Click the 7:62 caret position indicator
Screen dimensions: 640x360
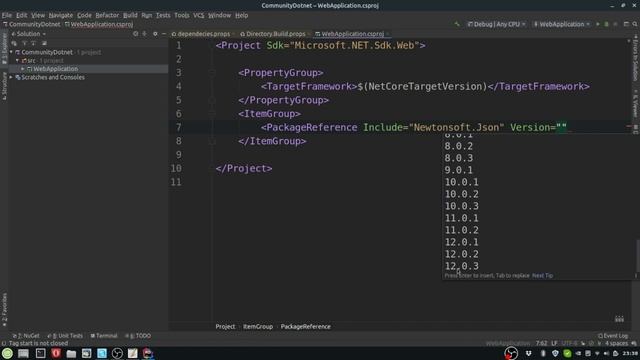[541, 343]
